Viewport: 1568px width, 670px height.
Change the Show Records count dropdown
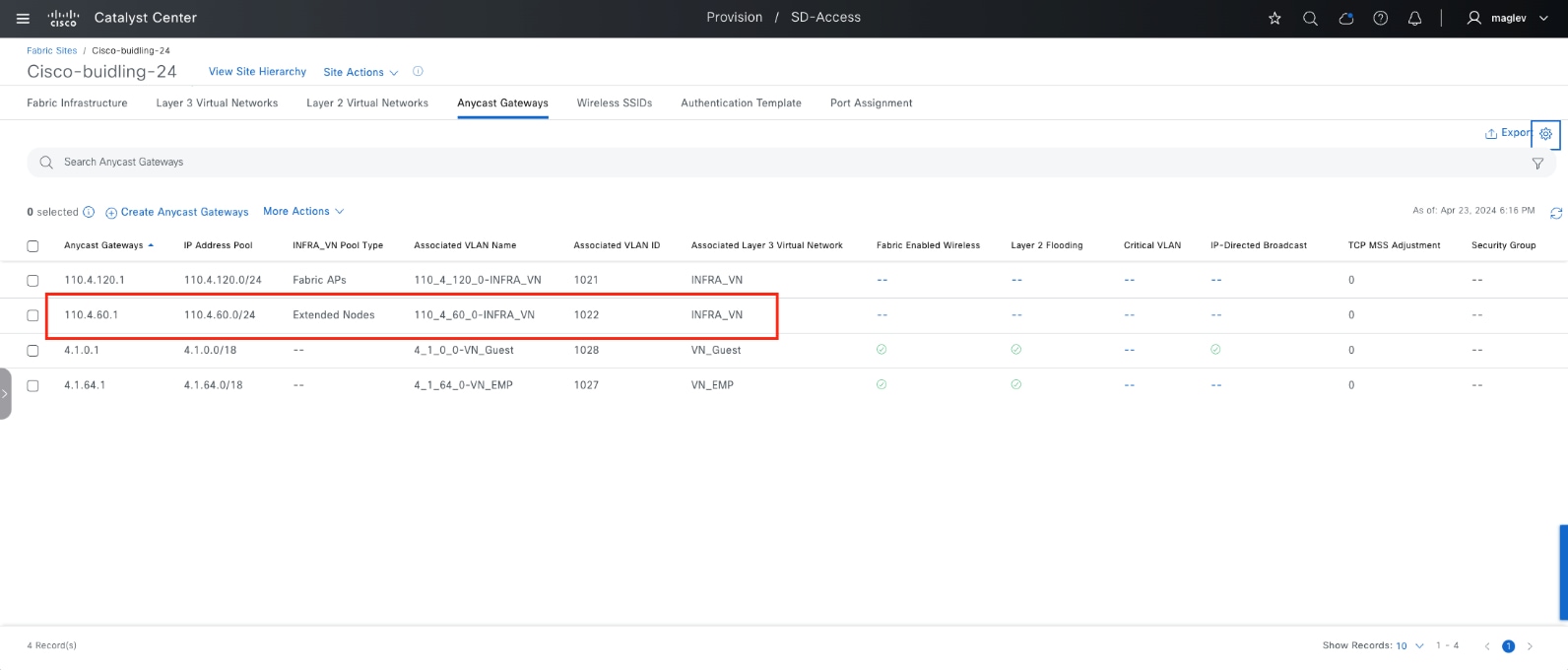pyautogui.click(x=1408, y=646)
